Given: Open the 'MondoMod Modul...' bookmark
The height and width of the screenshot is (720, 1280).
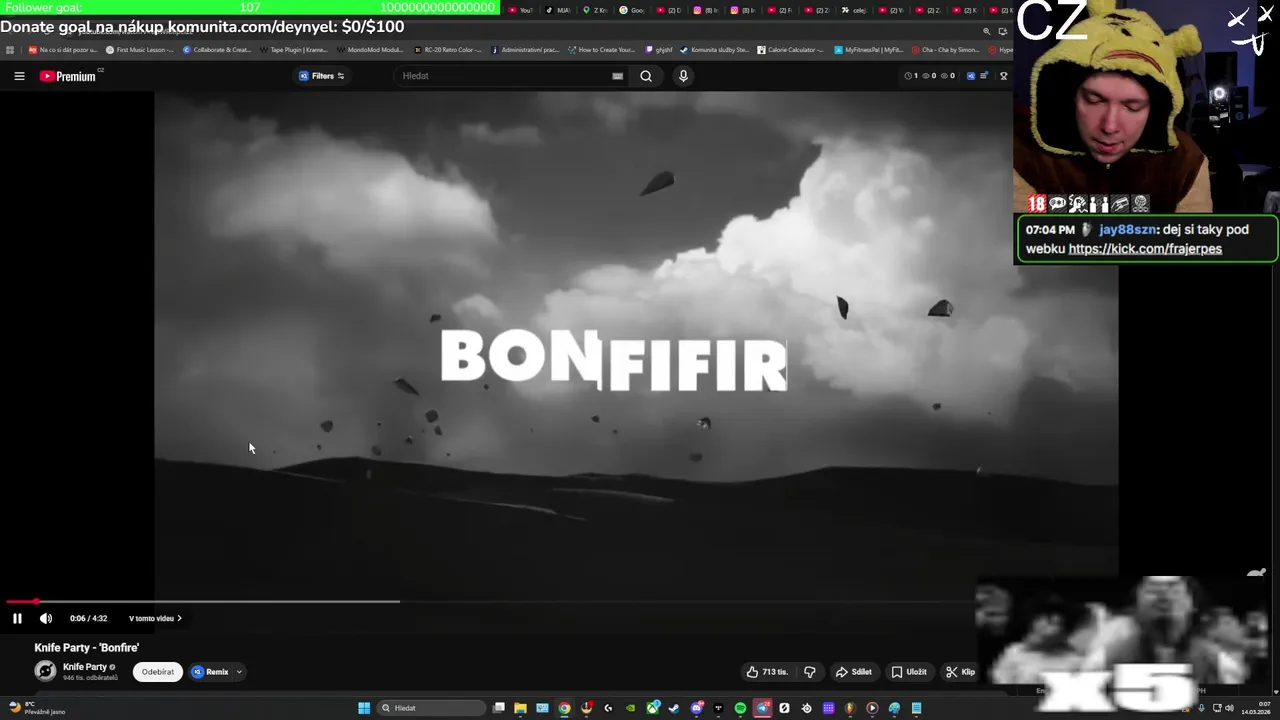Looking at the screenshot, I should 371,49.
